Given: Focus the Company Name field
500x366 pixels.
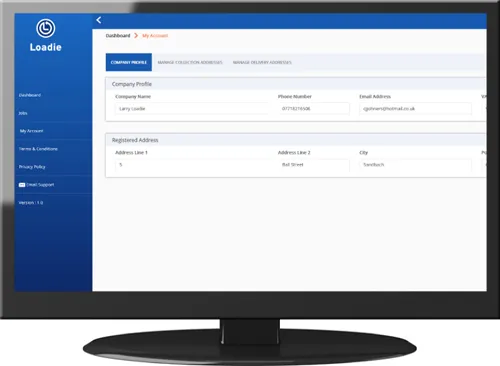Looking at the screenshot, I should [191, 109].
